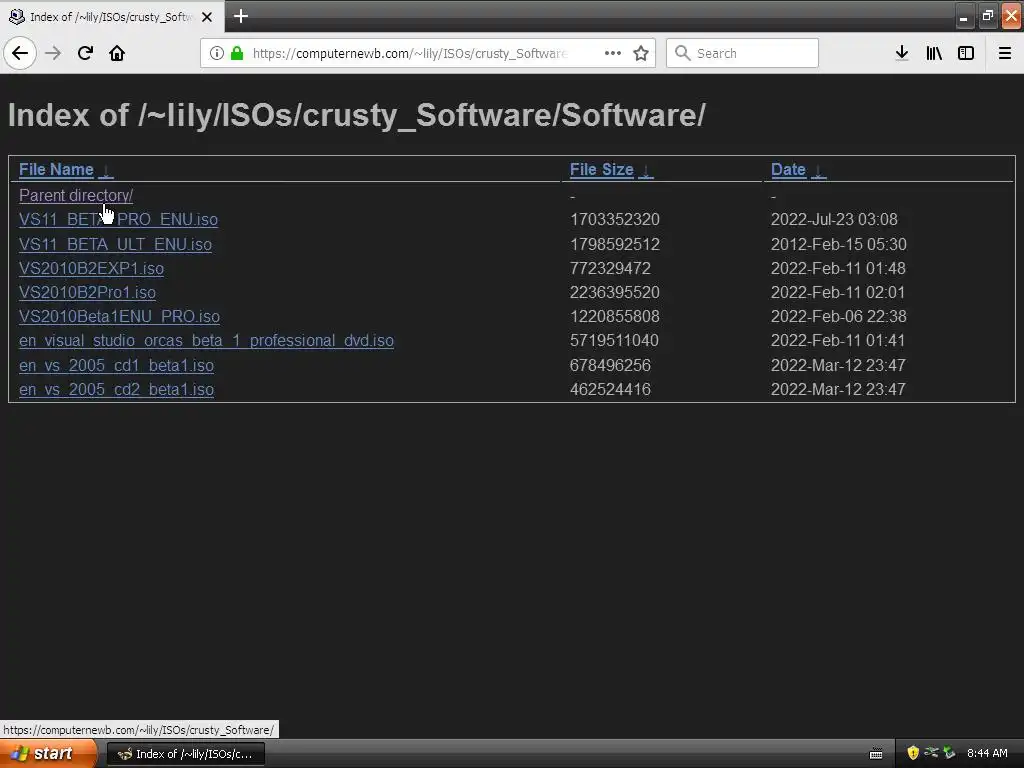This screenshot has height=768, width=1024.
Task: Open the Windows Start menu
Action: tap(48, 754)
